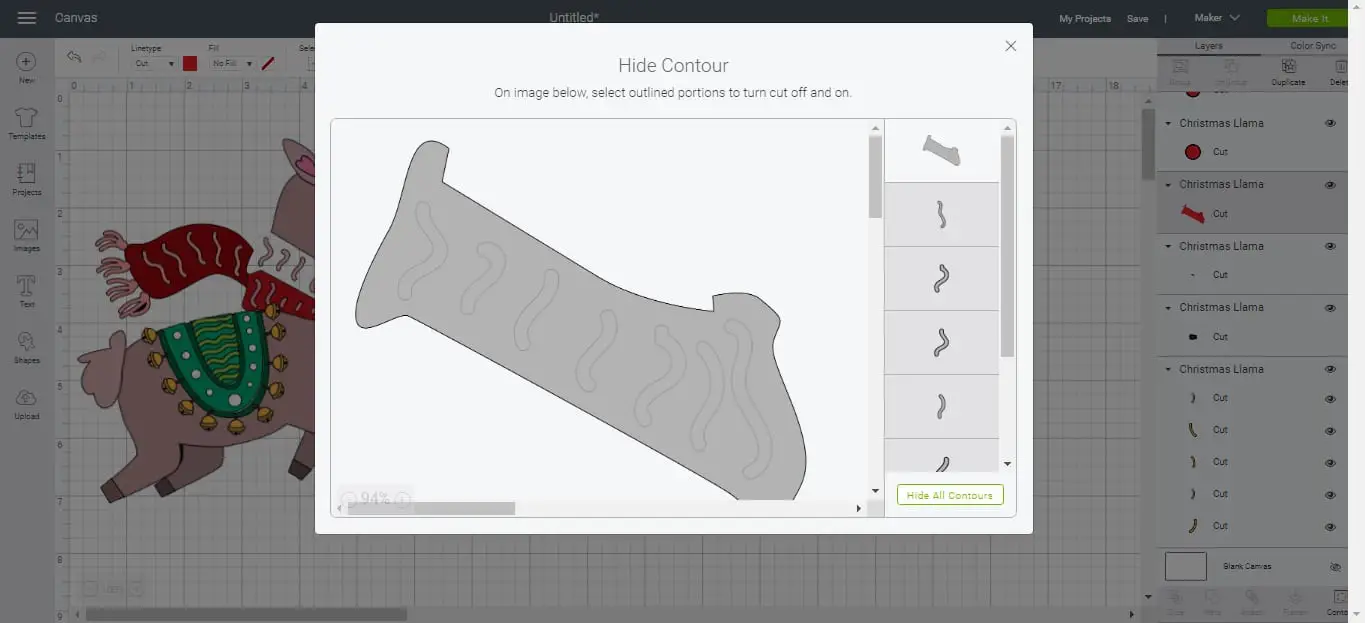1365x623 pixels.
Task: Create a New project from sidebar
Action: (27, 68)
